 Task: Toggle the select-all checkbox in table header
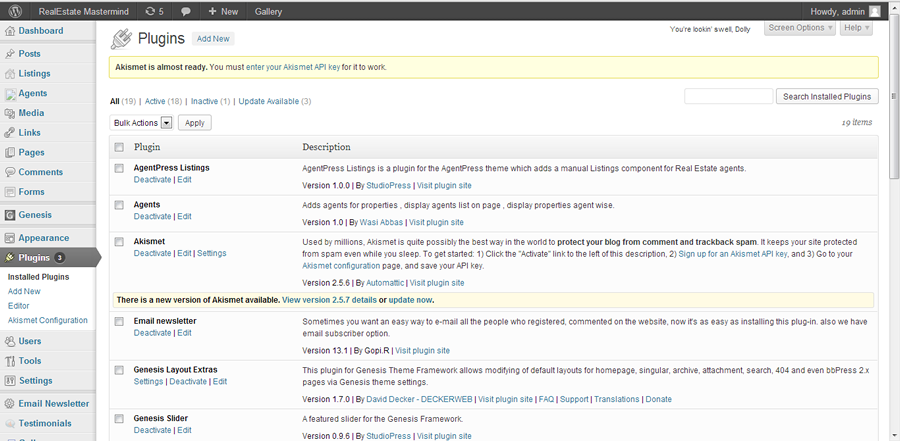[x=119, y=147]
